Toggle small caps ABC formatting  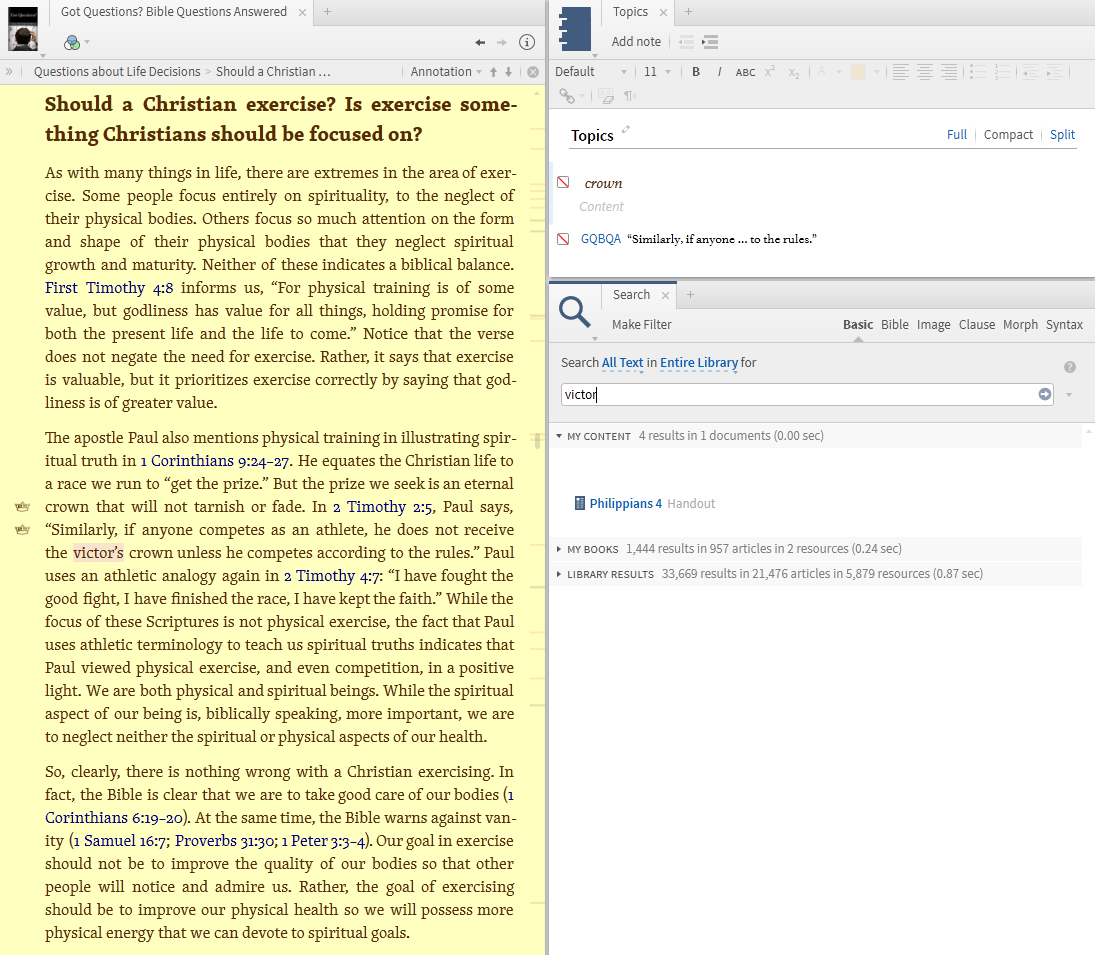point(745,72)
